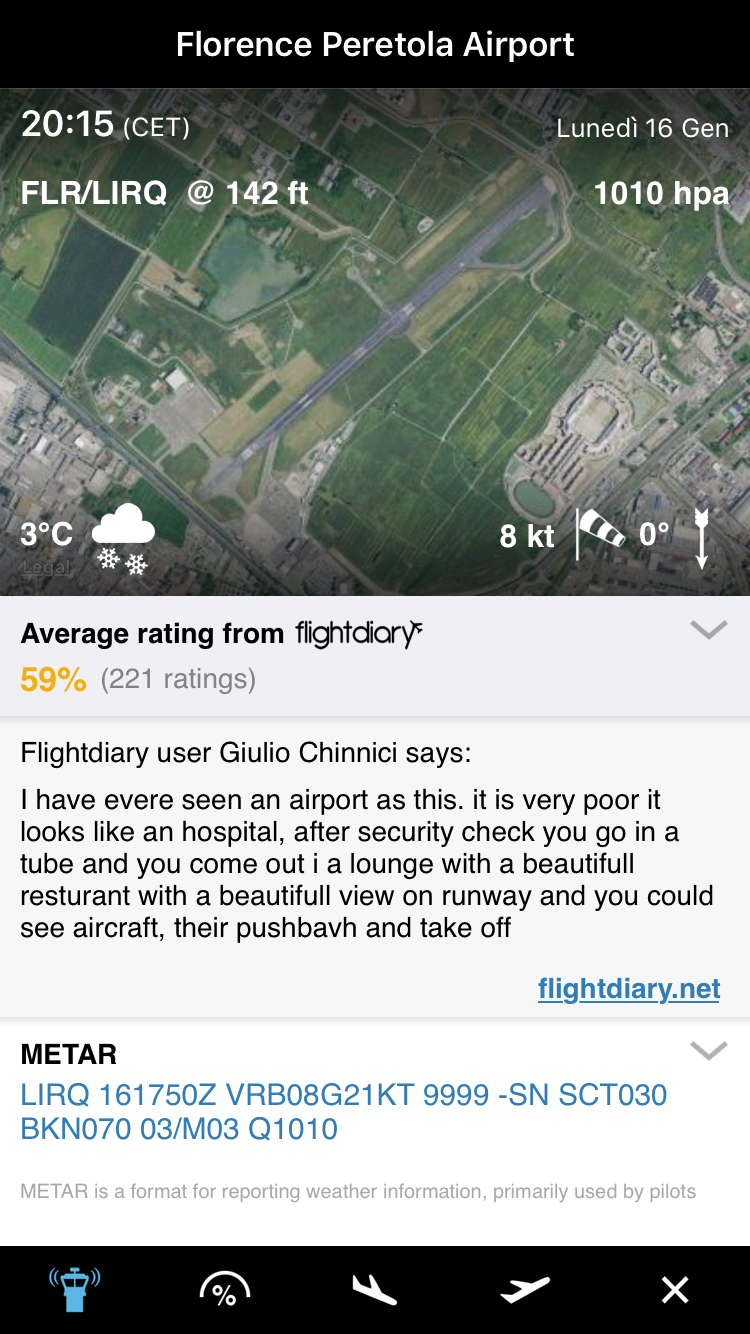Screen dimensions: 750x1334
Task: Close the airport view with X icon
Action: [x=675, y=1290]
